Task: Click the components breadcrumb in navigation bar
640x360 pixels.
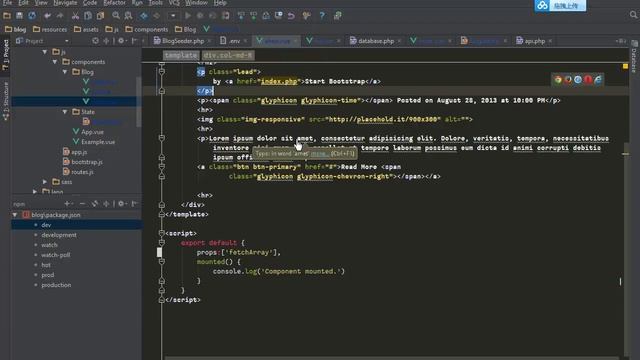Action: click(147, 29)
